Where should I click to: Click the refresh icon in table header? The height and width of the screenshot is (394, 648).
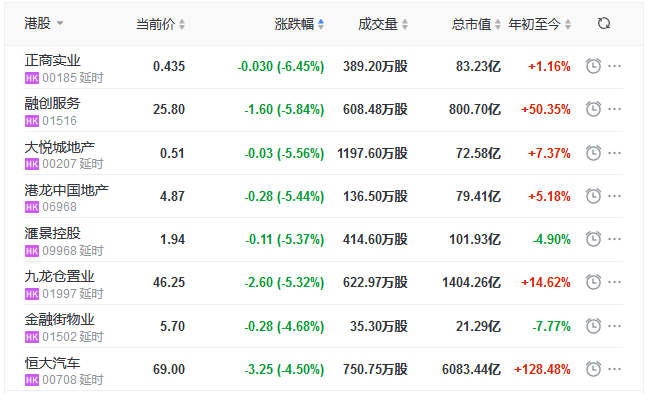pos(604,24)
